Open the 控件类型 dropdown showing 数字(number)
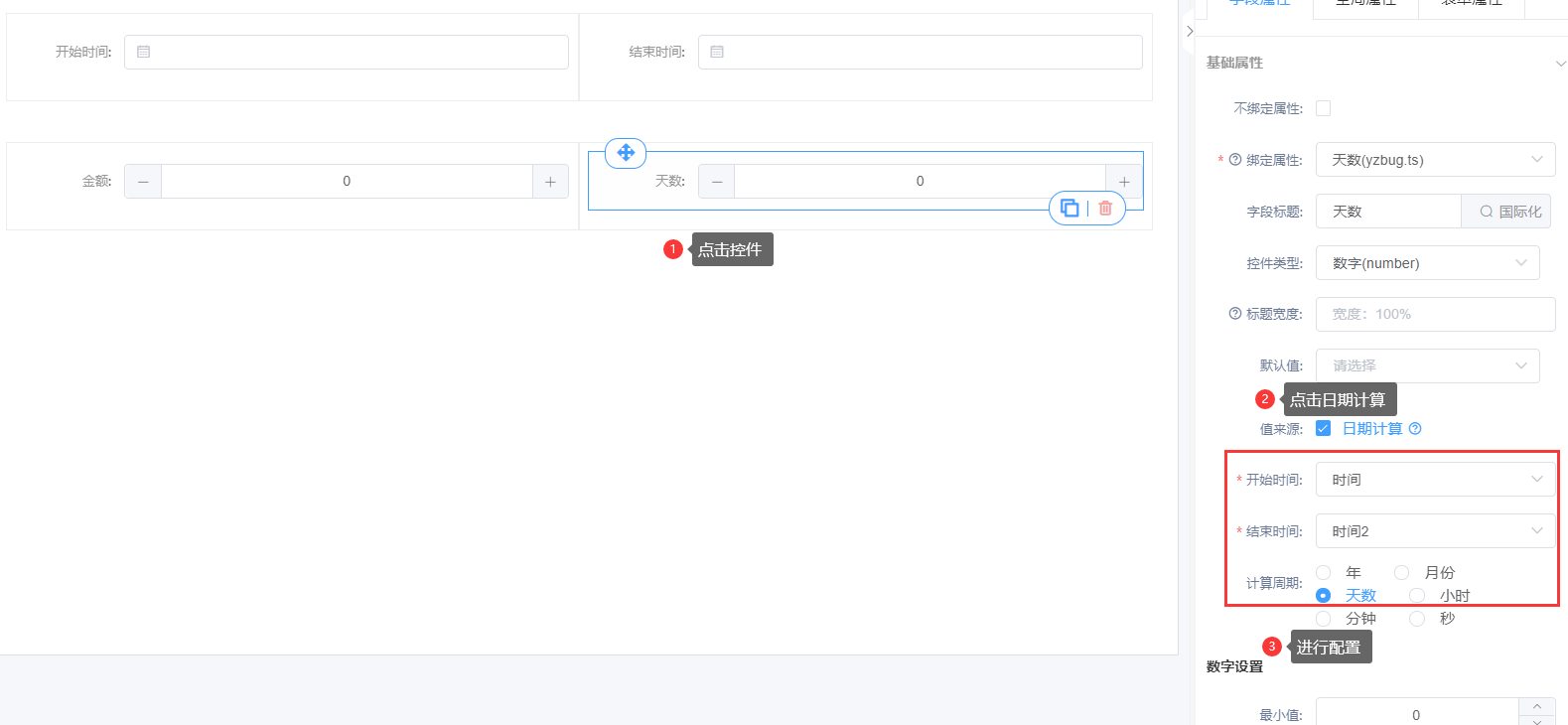Viewport: 1568px width, 725px height. tap(1428, 263)
